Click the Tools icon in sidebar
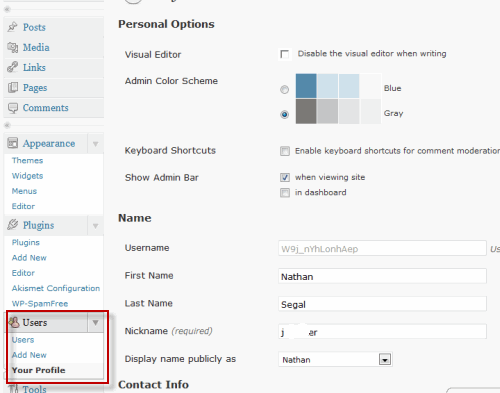Screen dimensions: 500x393 point(13,389)
